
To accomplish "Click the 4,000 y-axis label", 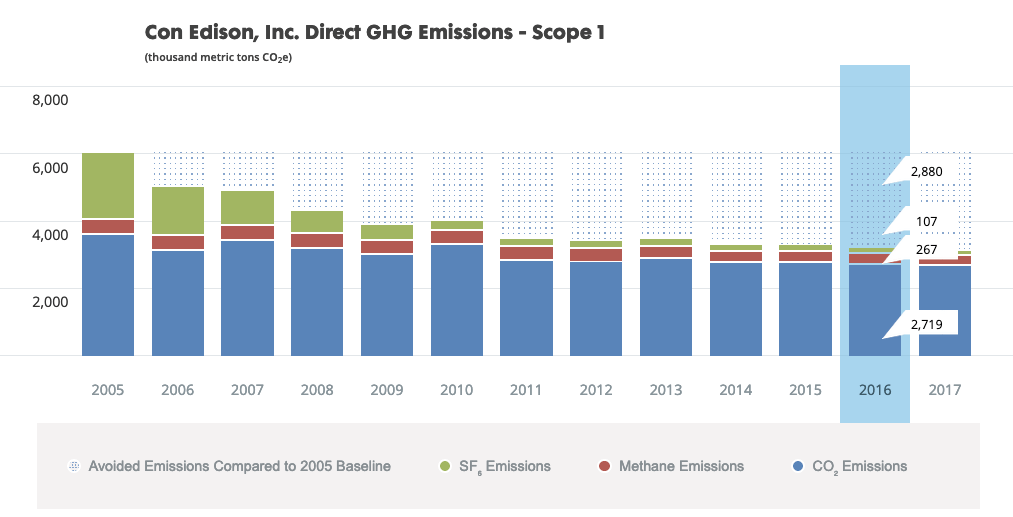I will pos(50,235).
